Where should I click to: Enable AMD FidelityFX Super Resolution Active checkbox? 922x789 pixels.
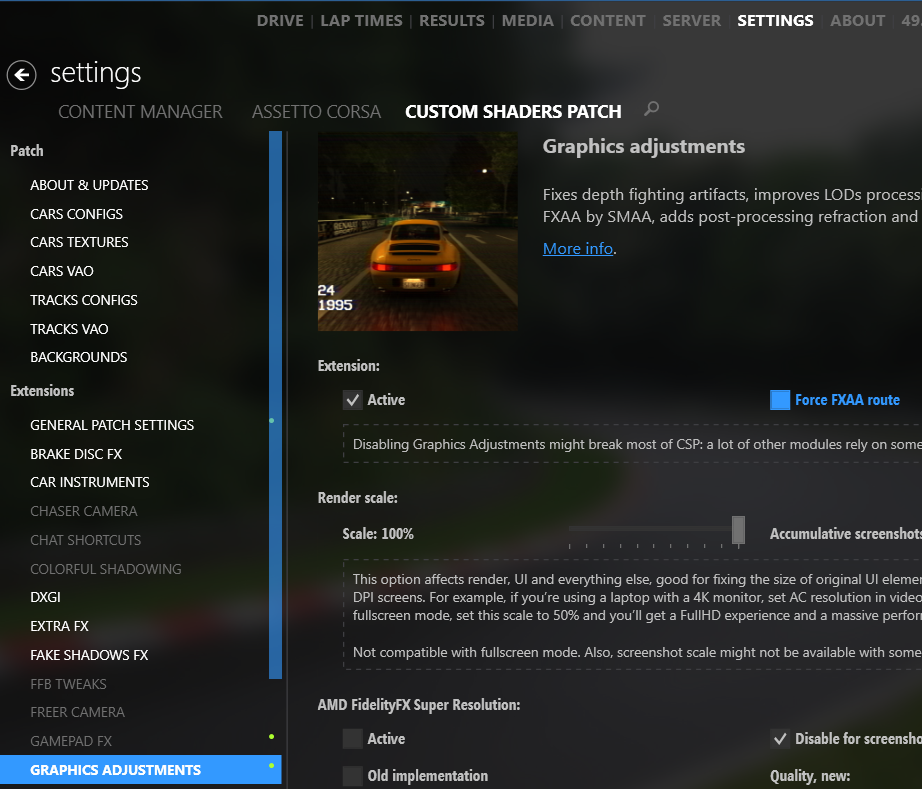tap(353, 739)
